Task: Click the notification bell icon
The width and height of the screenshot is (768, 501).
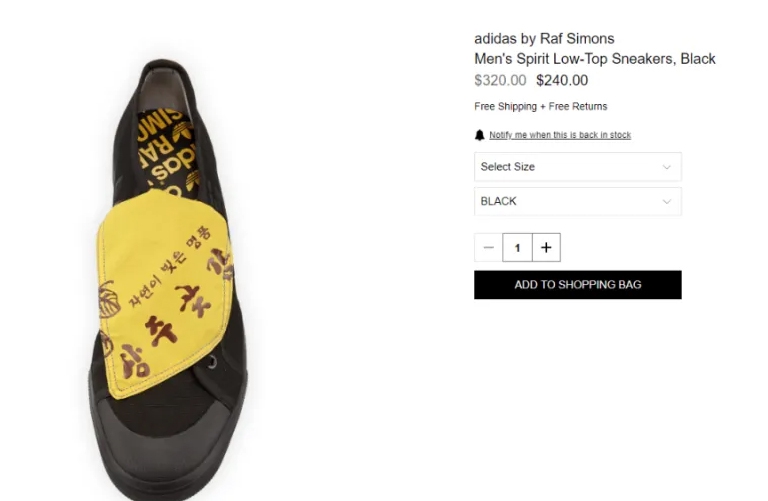Action: coord(480,135)
